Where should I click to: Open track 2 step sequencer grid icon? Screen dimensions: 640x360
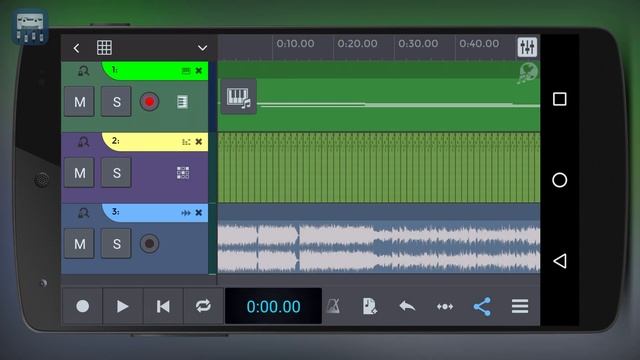[183, 173]
